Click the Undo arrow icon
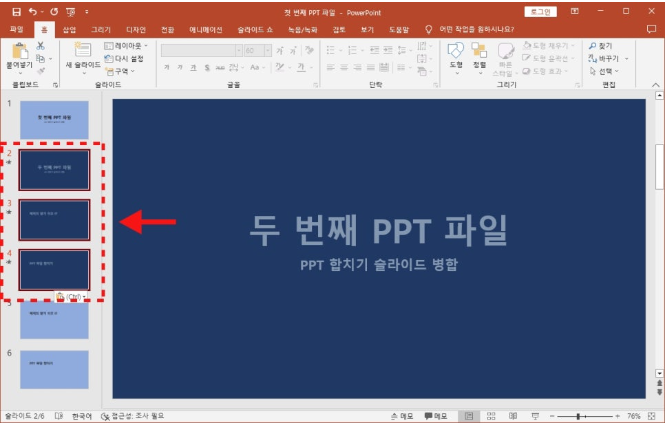 point(33,11)
